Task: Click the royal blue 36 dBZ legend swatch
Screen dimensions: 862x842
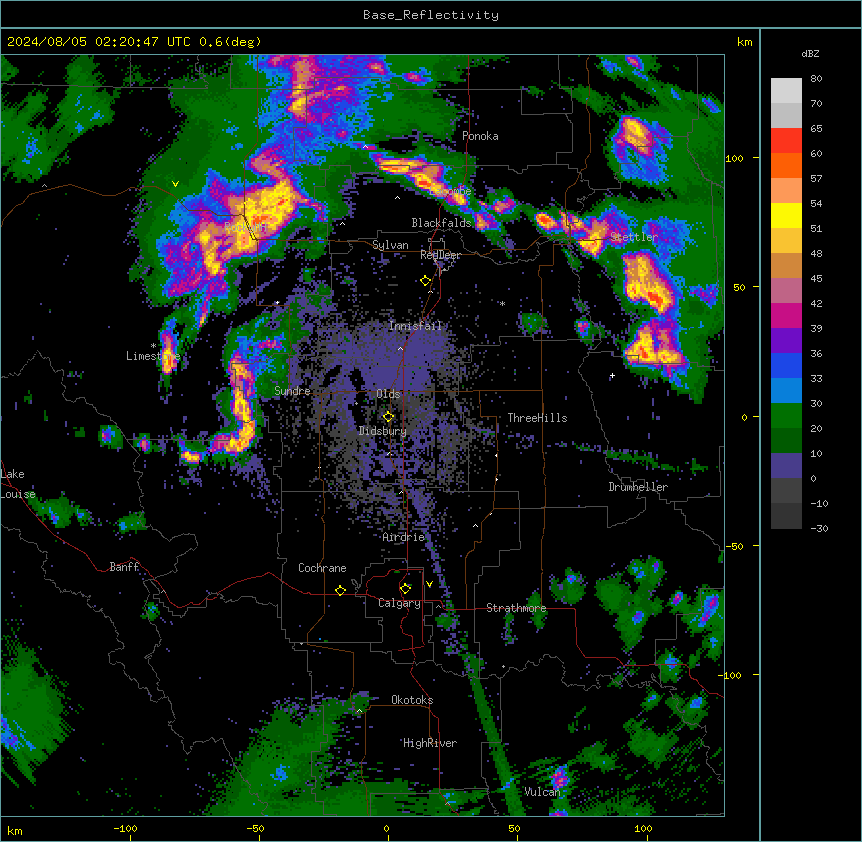Action: [x=786, y=365]
